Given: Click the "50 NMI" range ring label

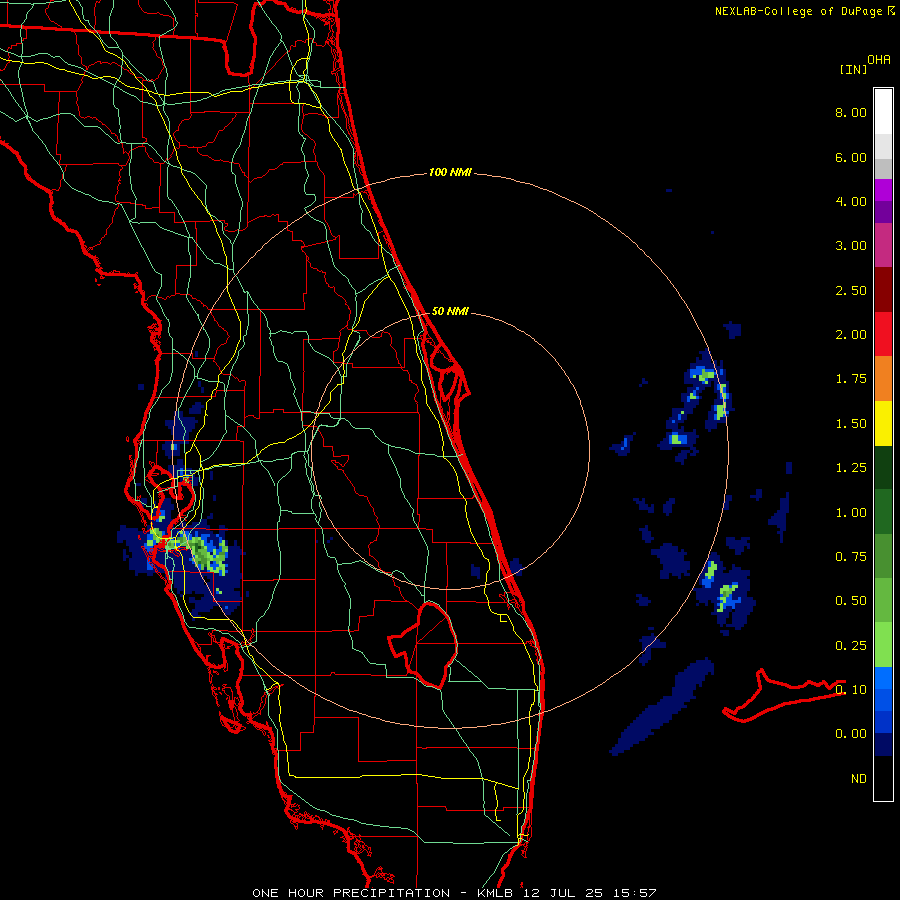Looking at the screenshot, I should (450, 311).
